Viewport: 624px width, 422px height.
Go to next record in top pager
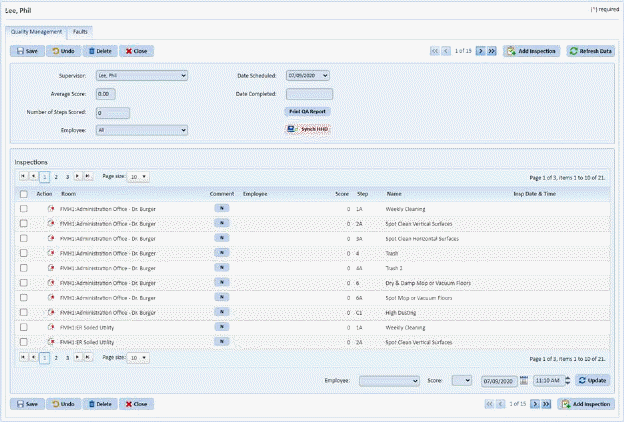[x=480, y=50]
